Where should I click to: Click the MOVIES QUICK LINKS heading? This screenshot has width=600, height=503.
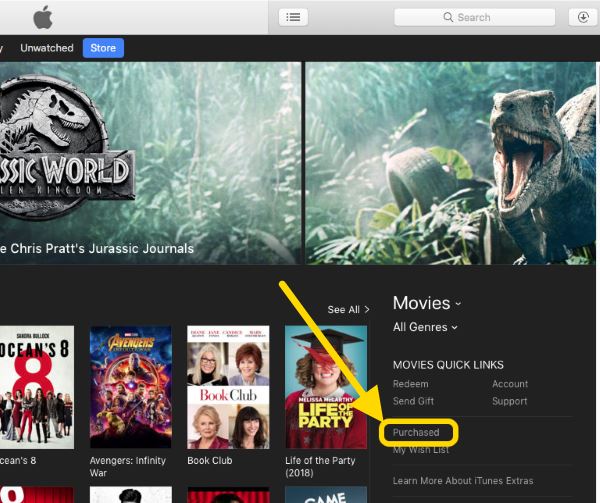[448, 365]
